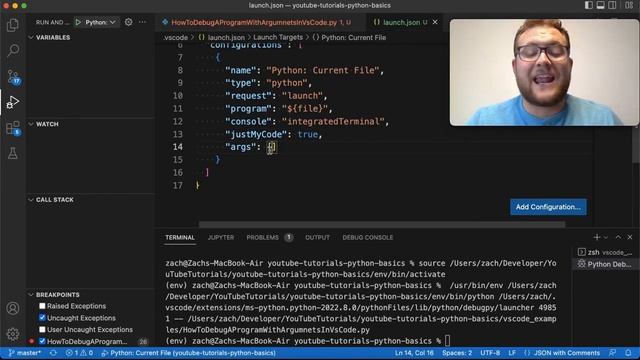640x360 pixels.
Task: Click Ln 14, Col 16 cursor position
Action: (x=414, y=353)
